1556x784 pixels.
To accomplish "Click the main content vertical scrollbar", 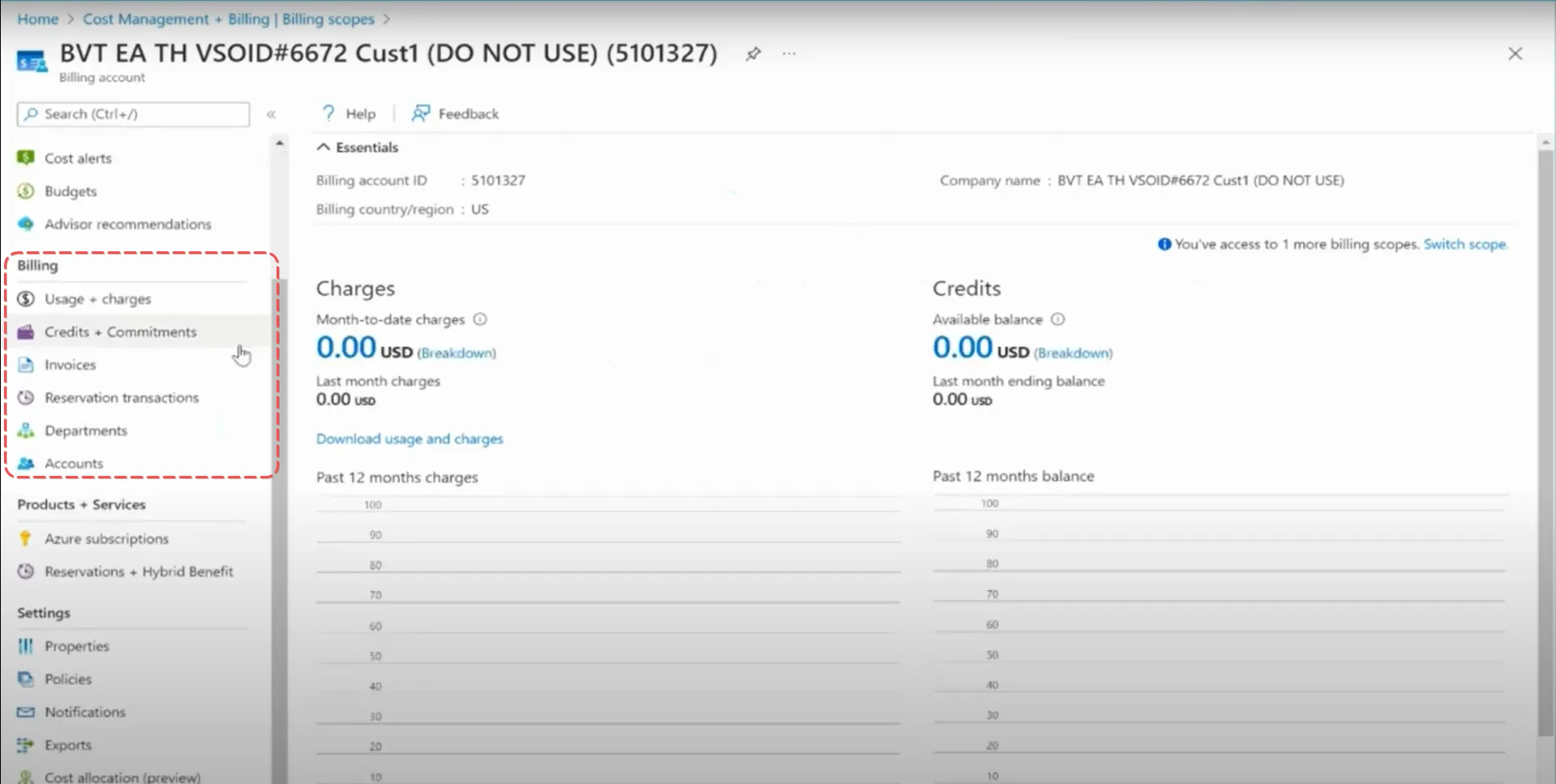I will coord(1545,442).
